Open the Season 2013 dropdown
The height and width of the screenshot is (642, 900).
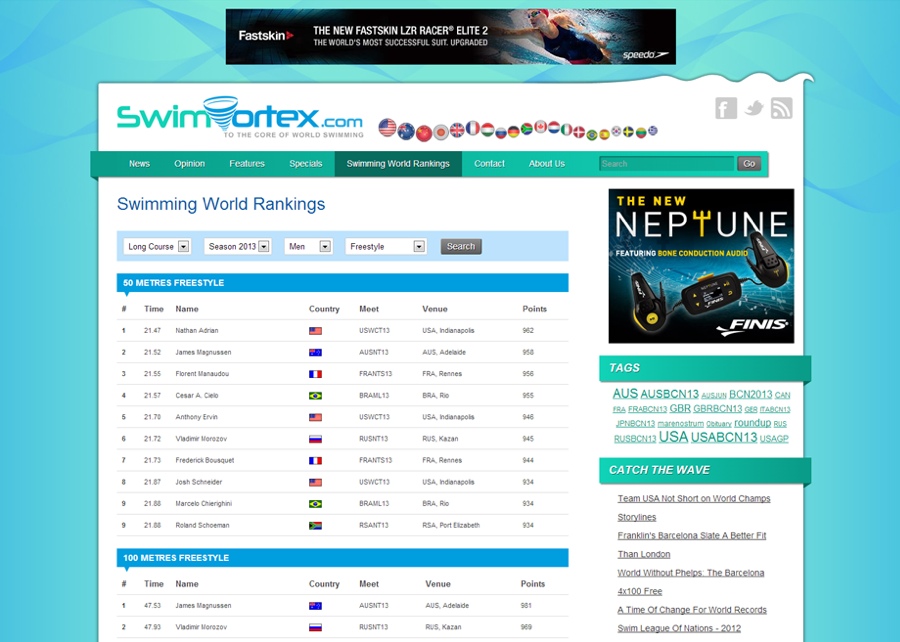tap(238, 246)
